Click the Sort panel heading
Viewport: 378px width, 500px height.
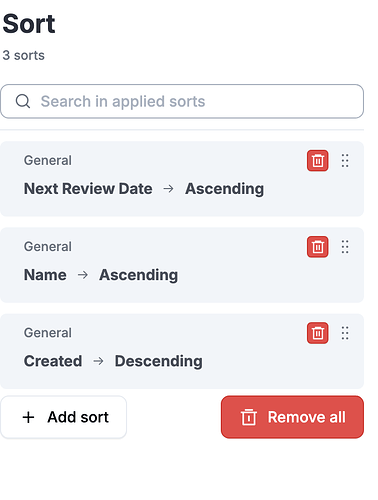(29, 24)
